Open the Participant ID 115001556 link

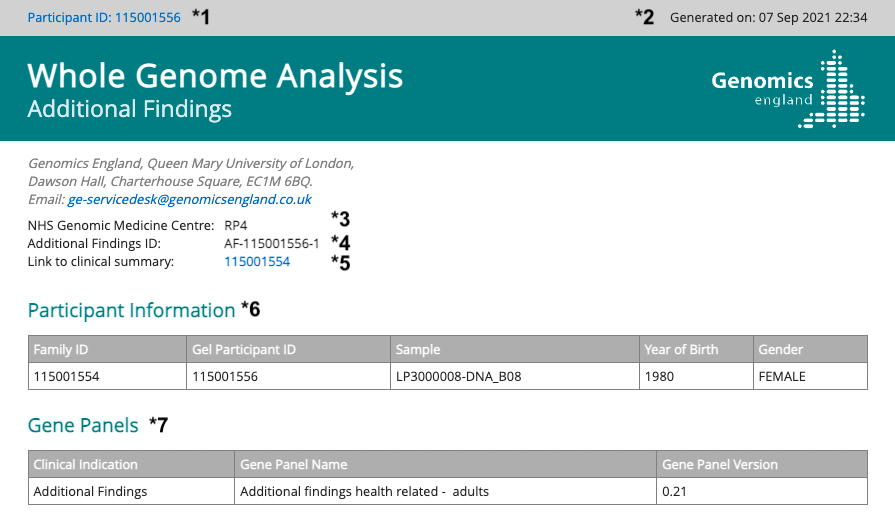[104, 17]
